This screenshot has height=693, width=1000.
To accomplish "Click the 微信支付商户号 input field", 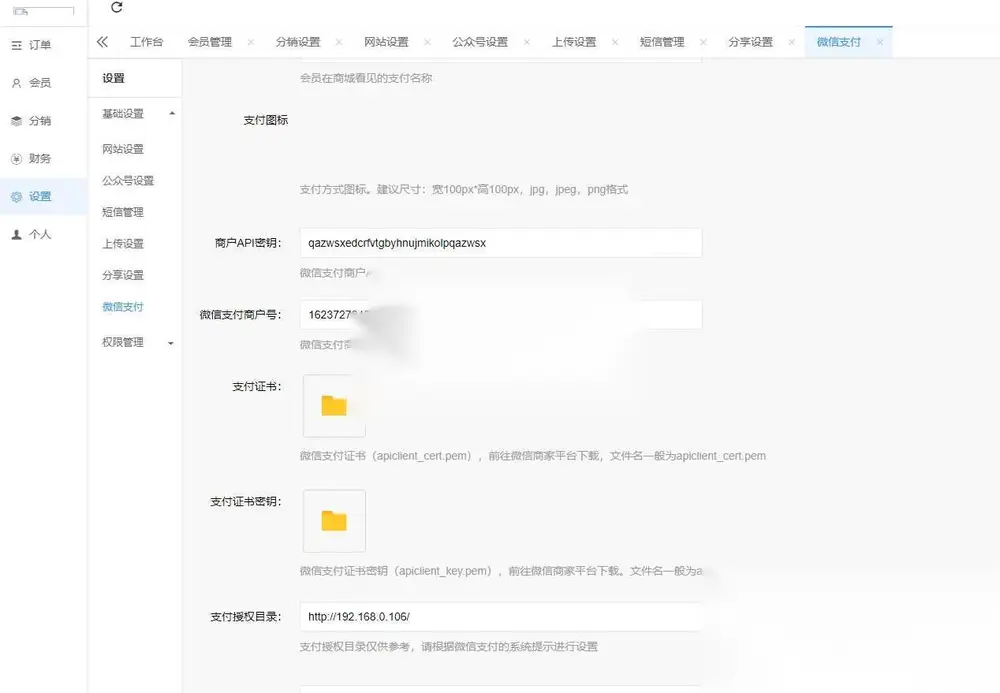I will point(501,315).
